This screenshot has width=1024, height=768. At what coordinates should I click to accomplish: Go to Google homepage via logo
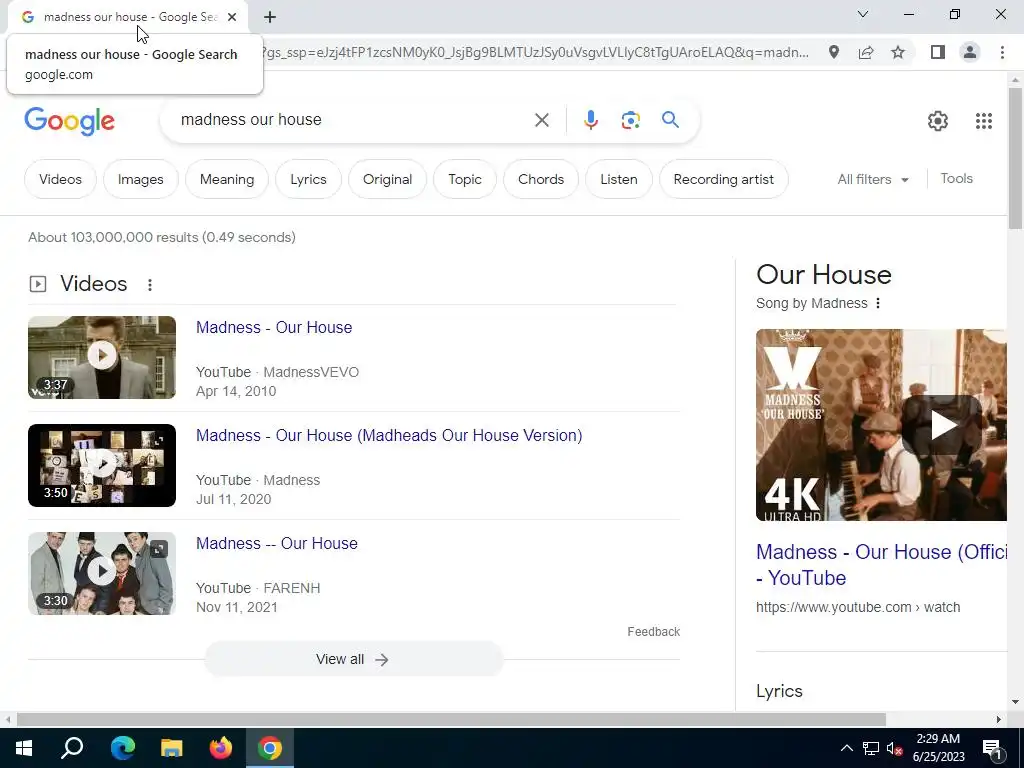tap(69, 121)
